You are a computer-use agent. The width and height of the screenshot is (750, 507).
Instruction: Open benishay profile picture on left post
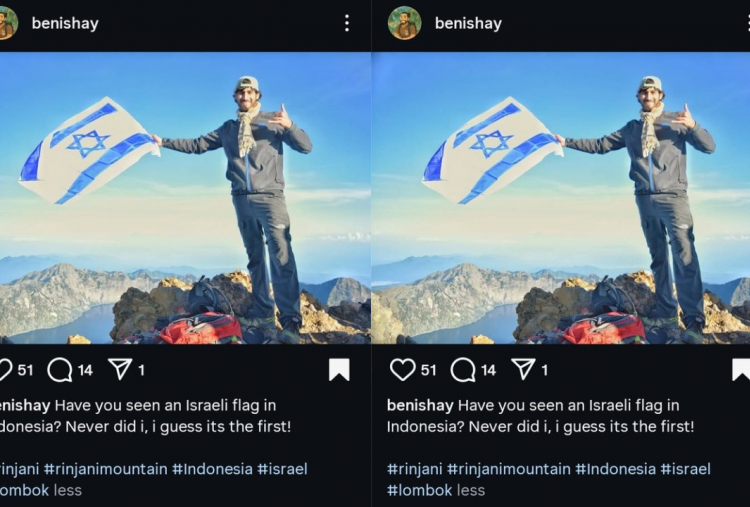coord(7,23)
